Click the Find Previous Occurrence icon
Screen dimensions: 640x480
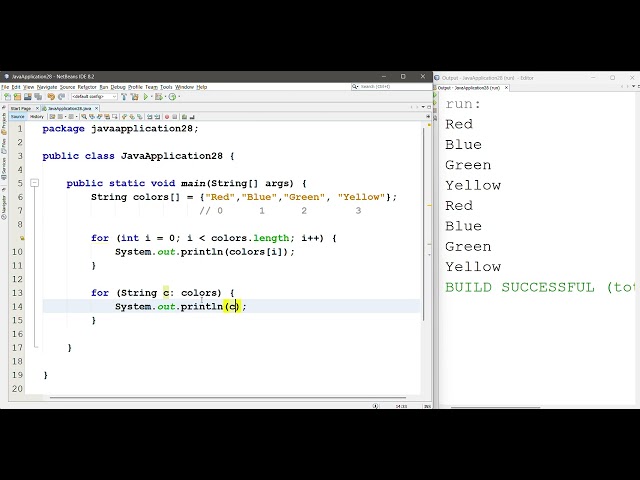point(92,117)
